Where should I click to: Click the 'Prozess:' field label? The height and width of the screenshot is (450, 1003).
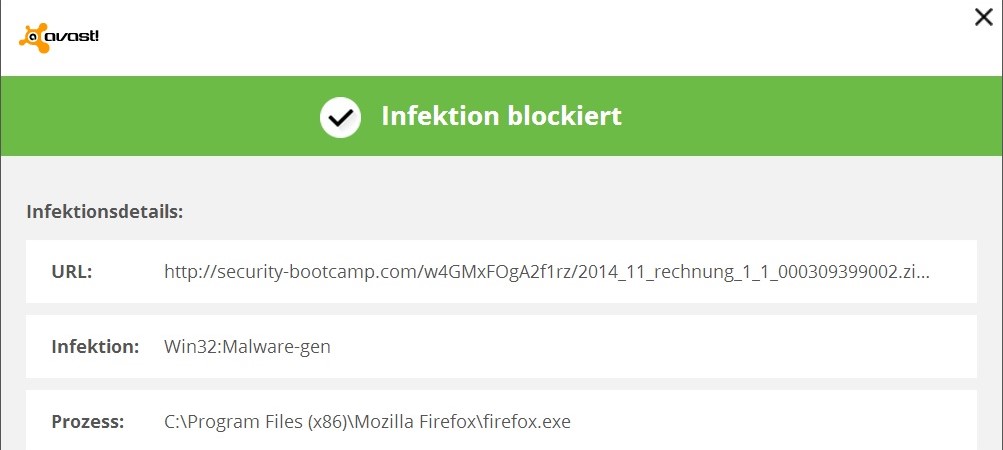pos(88,422)
